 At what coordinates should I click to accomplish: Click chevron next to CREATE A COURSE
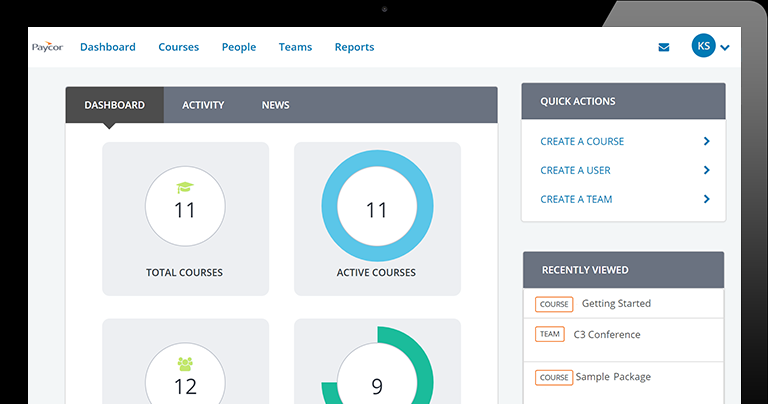(x=706, y=141)
